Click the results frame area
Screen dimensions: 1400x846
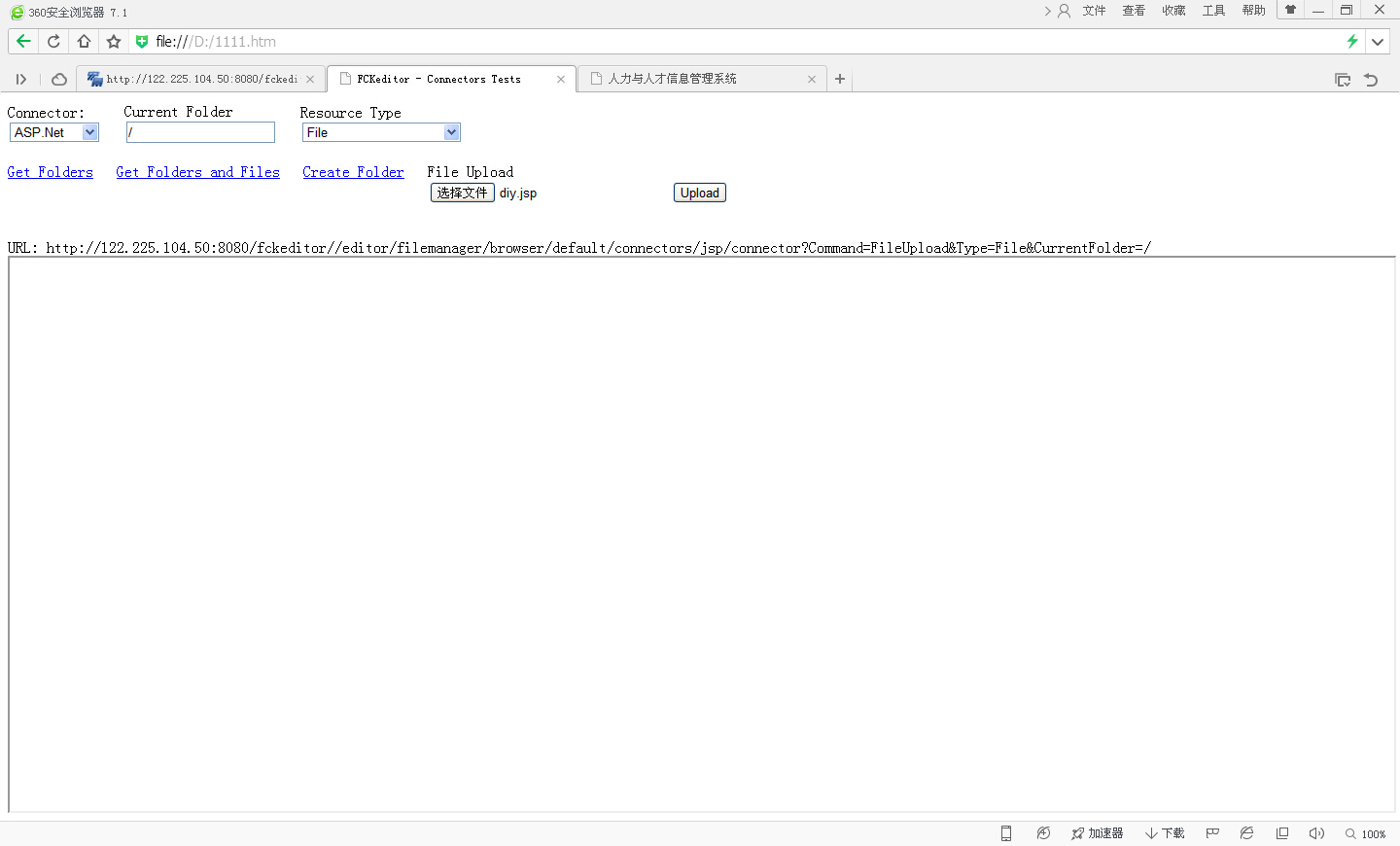702,535
